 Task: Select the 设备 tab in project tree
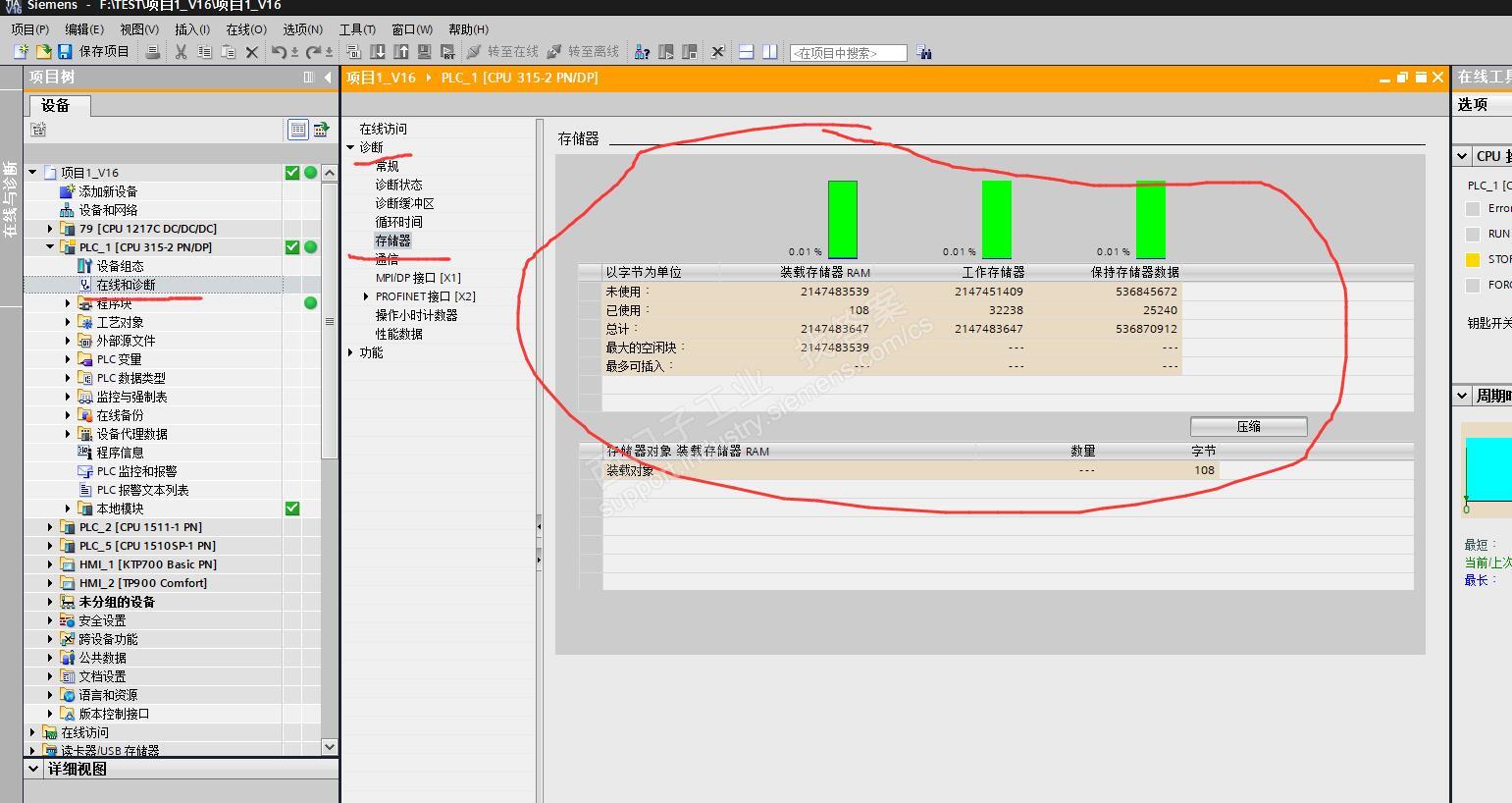coord(59,106)
